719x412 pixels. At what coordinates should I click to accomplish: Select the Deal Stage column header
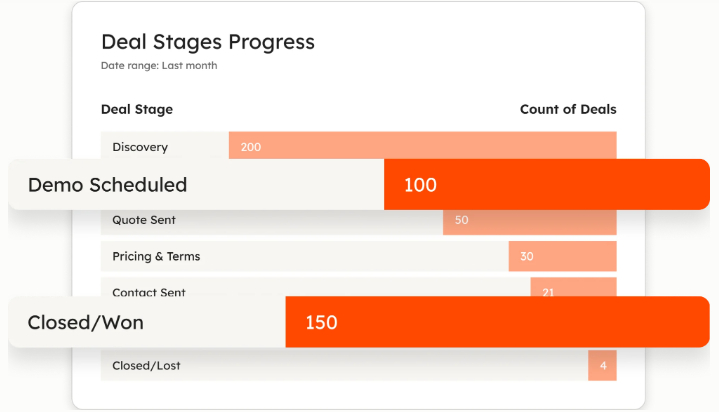137,109
